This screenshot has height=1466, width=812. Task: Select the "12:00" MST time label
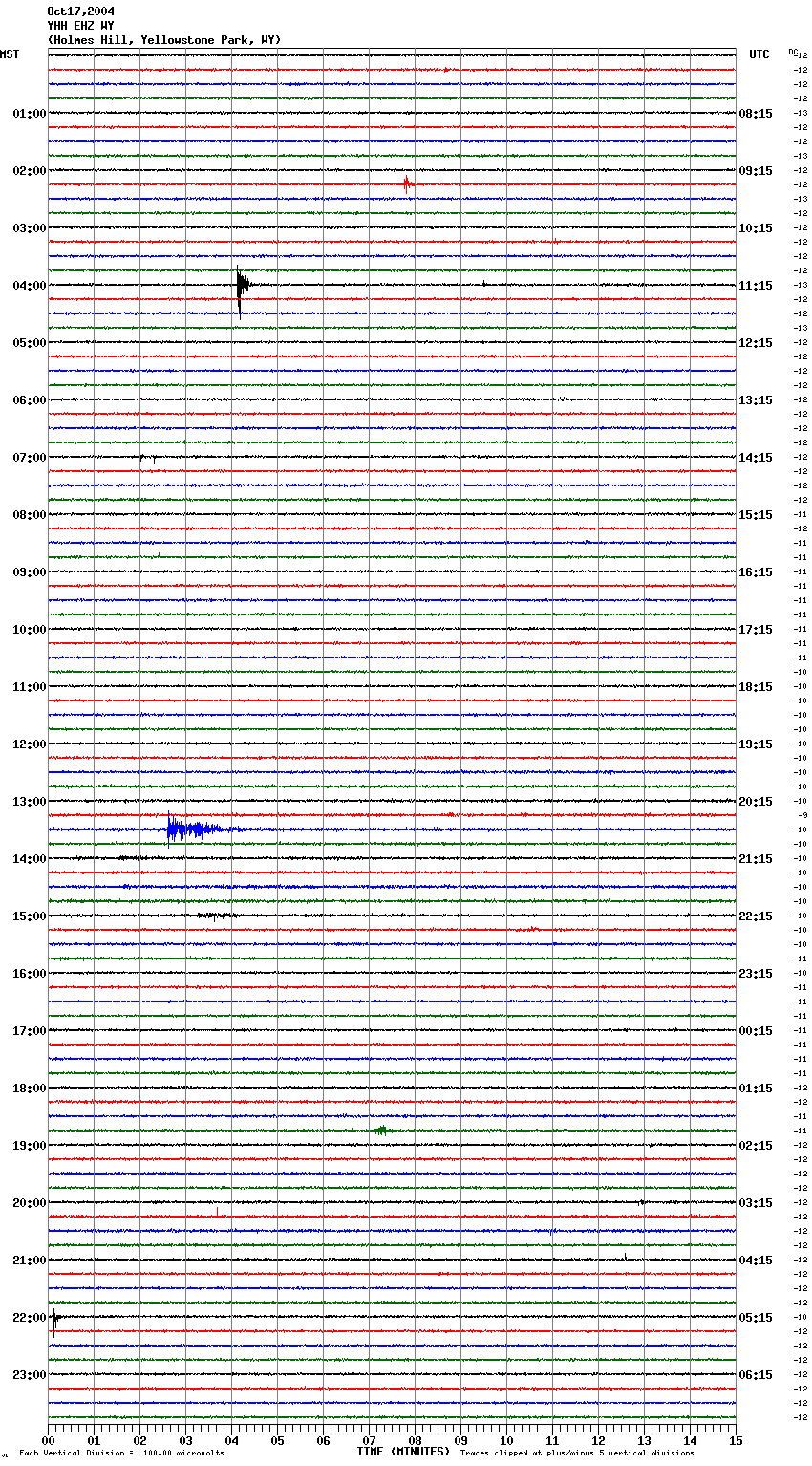coord(30,744)
